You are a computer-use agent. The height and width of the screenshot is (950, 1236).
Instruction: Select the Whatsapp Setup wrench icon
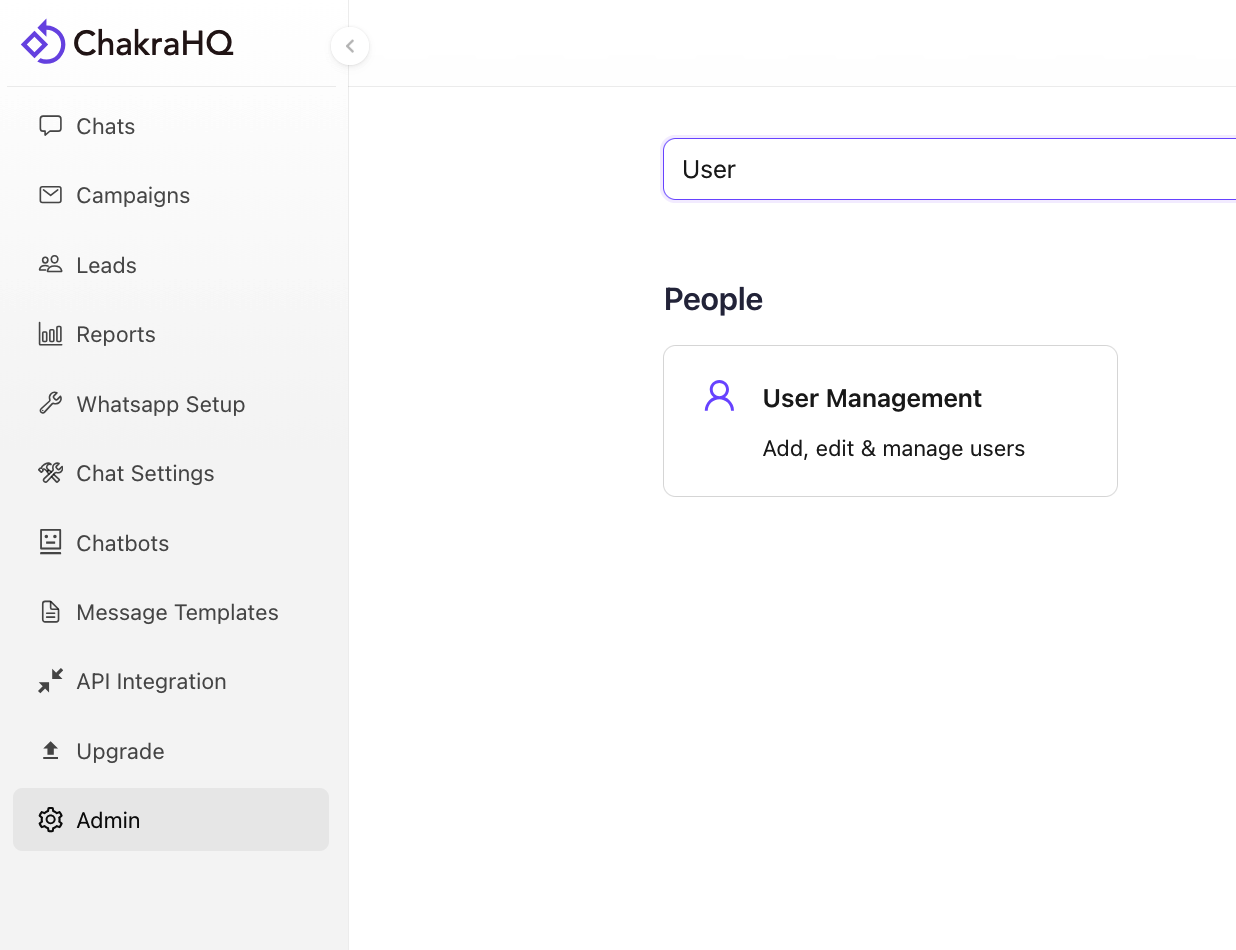[x=51, y=403]
